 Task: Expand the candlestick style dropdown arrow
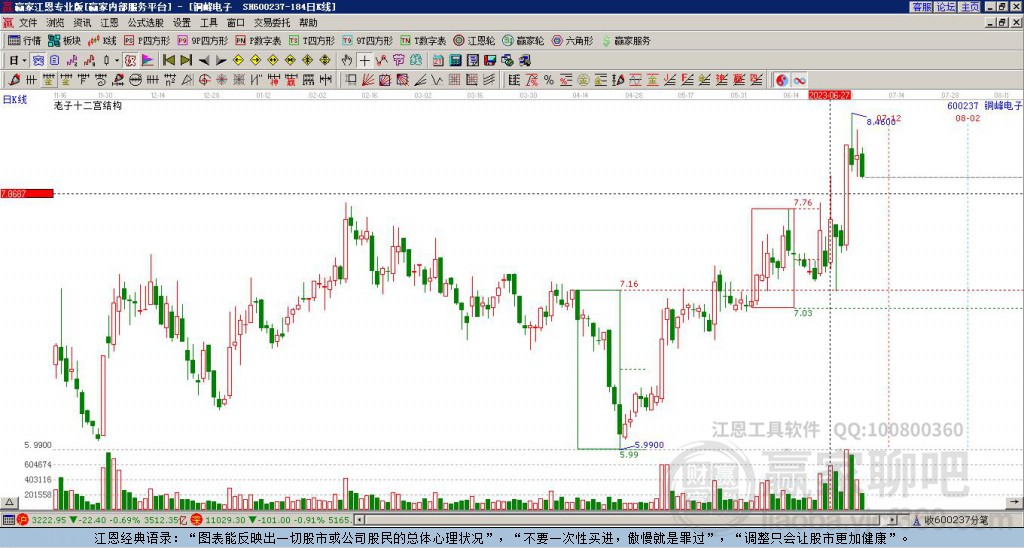(117, 61)
